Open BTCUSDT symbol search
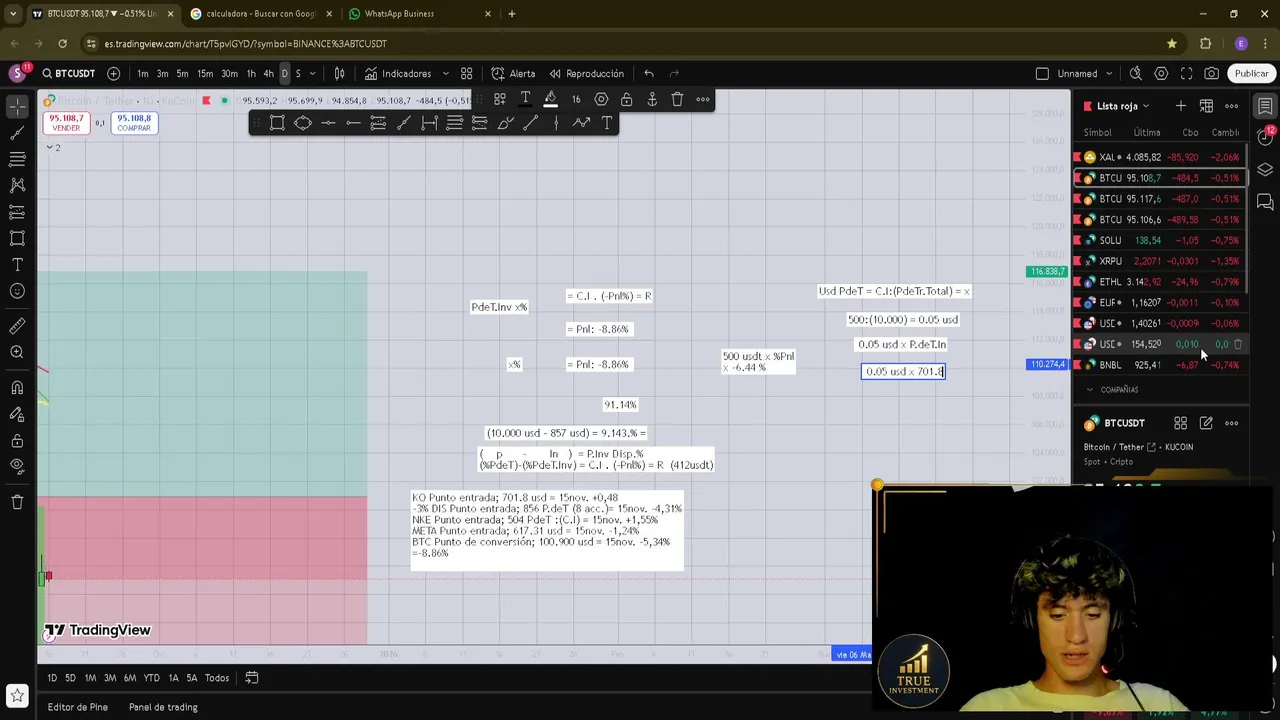The image size is (1280, 720). [69, 73]
